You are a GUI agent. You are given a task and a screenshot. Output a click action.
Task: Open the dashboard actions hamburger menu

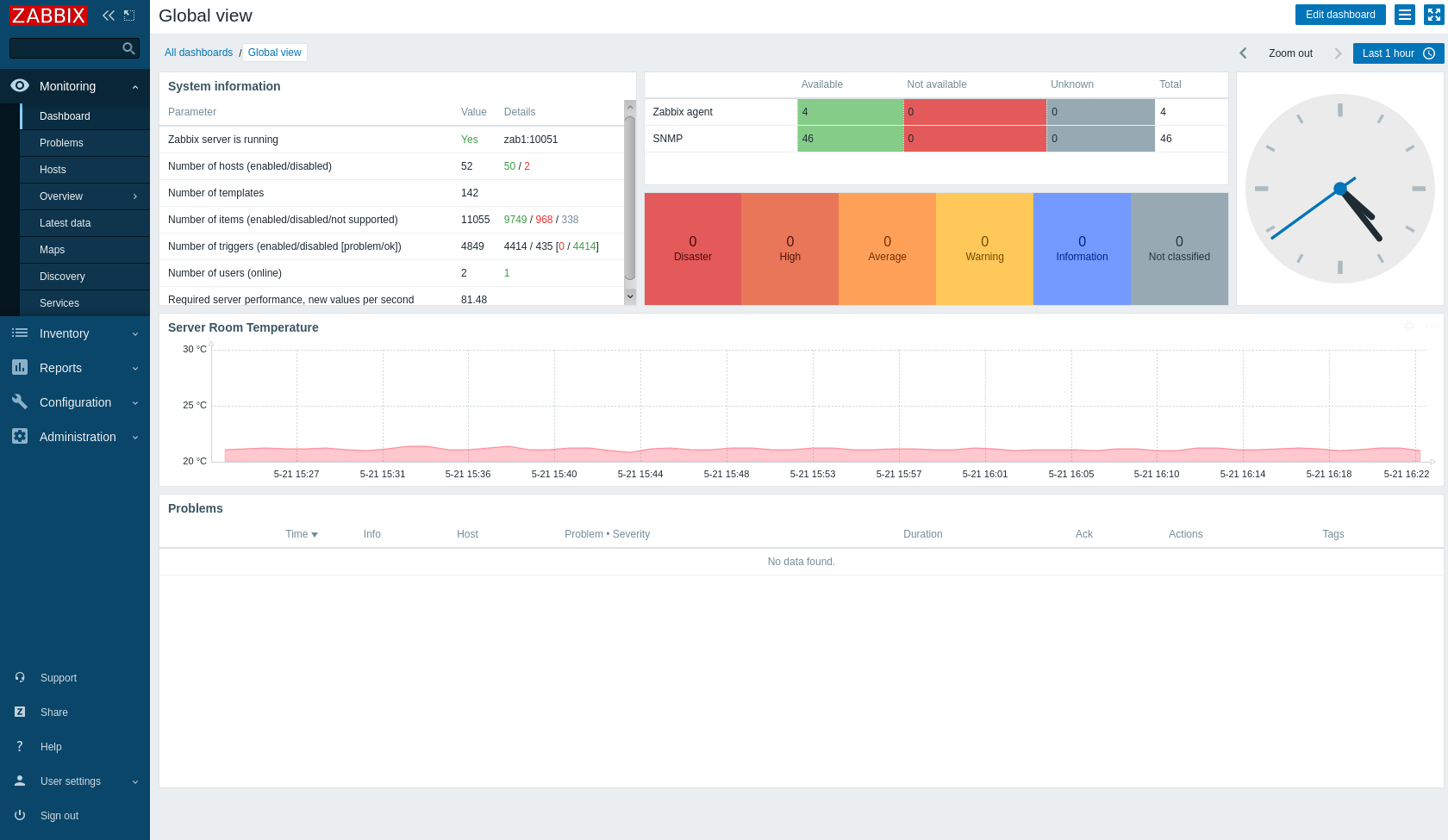pos(1405,15)
